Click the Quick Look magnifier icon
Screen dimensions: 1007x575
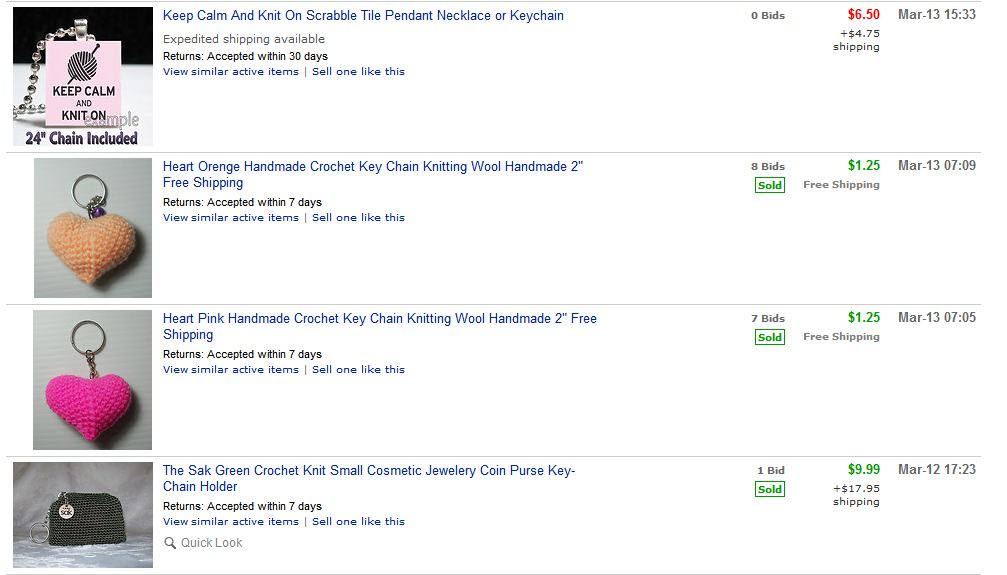tap(170, 543)
